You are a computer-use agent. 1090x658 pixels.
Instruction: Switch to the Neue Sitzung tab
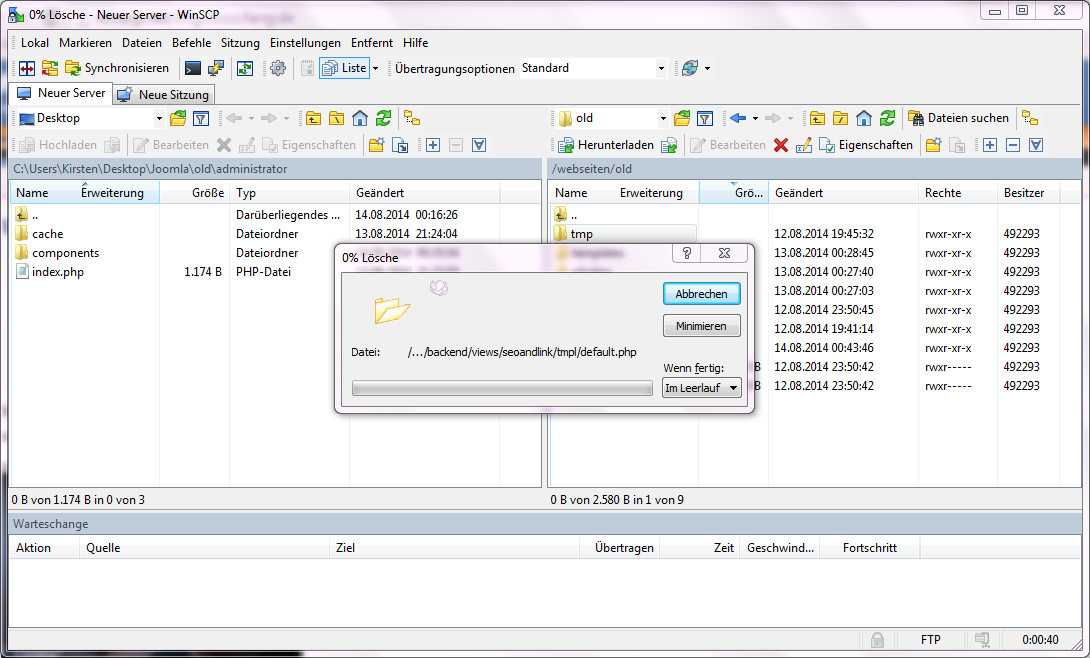click(x=164, y=94)
